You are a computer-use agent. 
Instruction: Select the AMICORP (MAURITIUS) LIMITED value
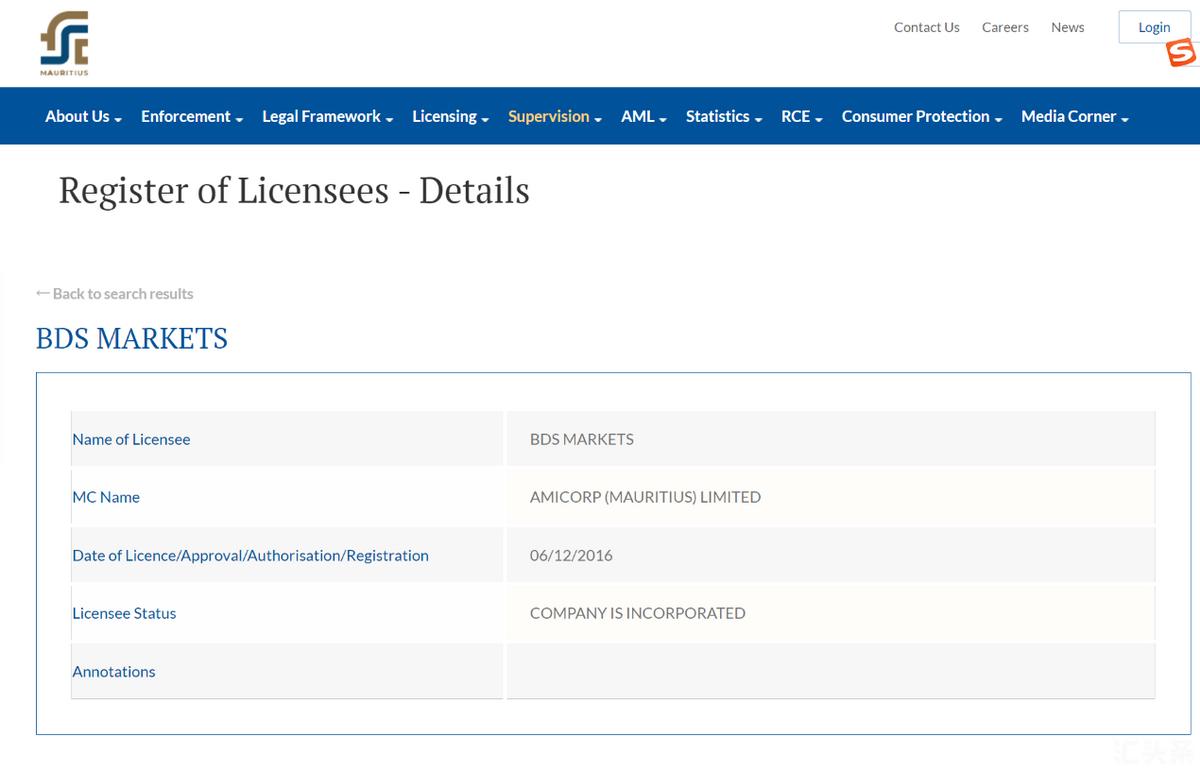(x=645, y=497)
